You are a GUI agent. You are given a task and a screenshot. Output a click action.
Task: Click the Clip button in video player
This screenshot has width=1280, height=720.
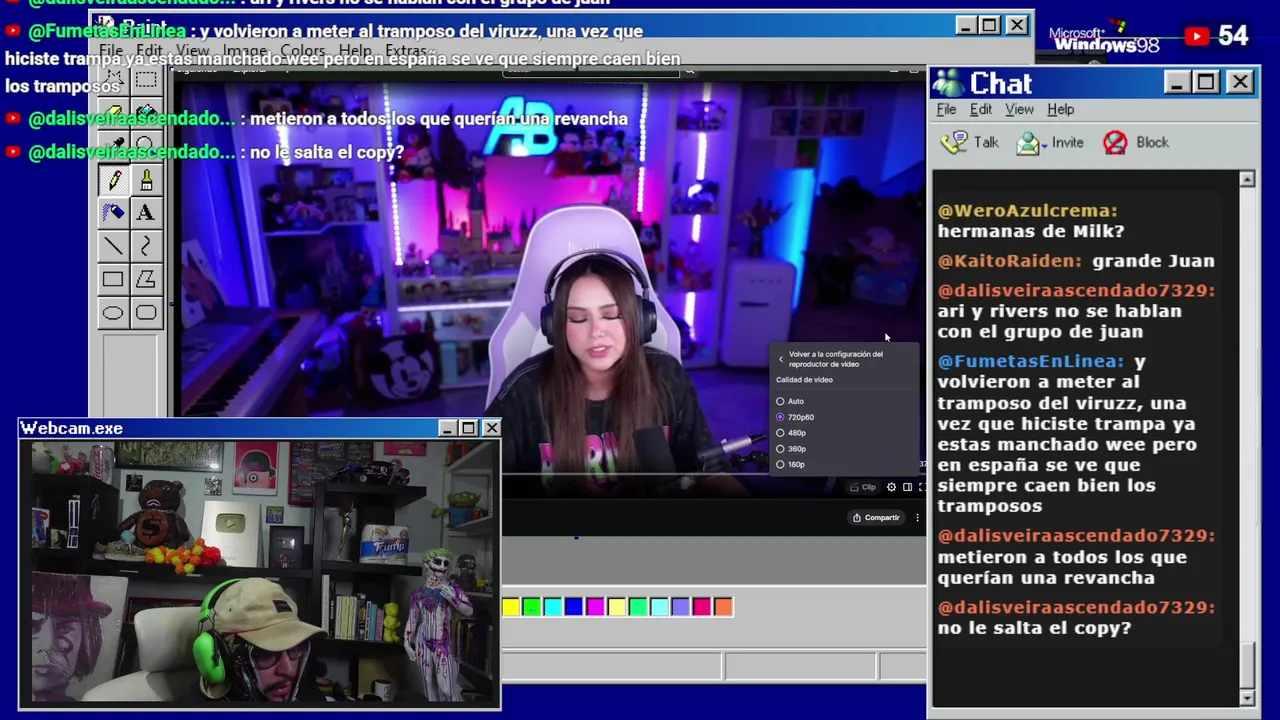tap(863, 487)
